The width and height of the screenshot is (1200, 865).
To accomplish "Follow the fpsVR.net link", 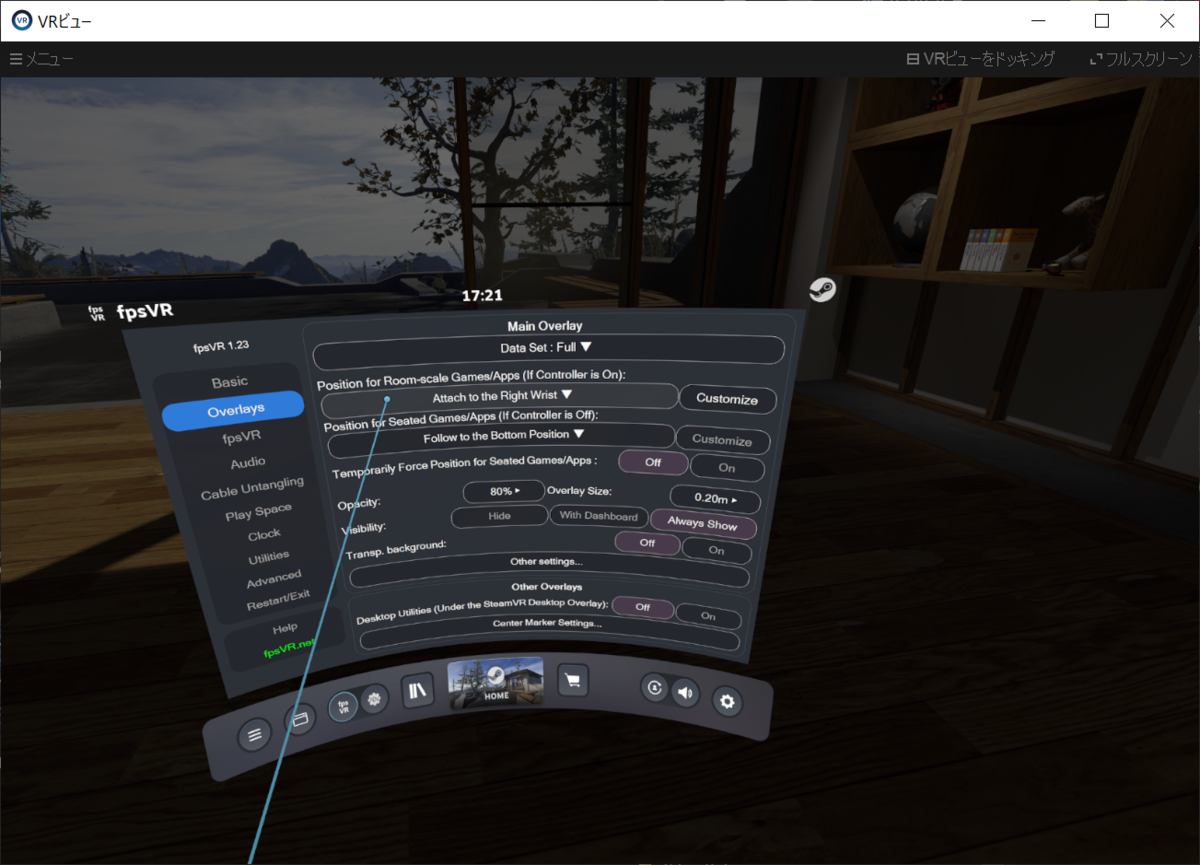I will click(x=288, y=648).
